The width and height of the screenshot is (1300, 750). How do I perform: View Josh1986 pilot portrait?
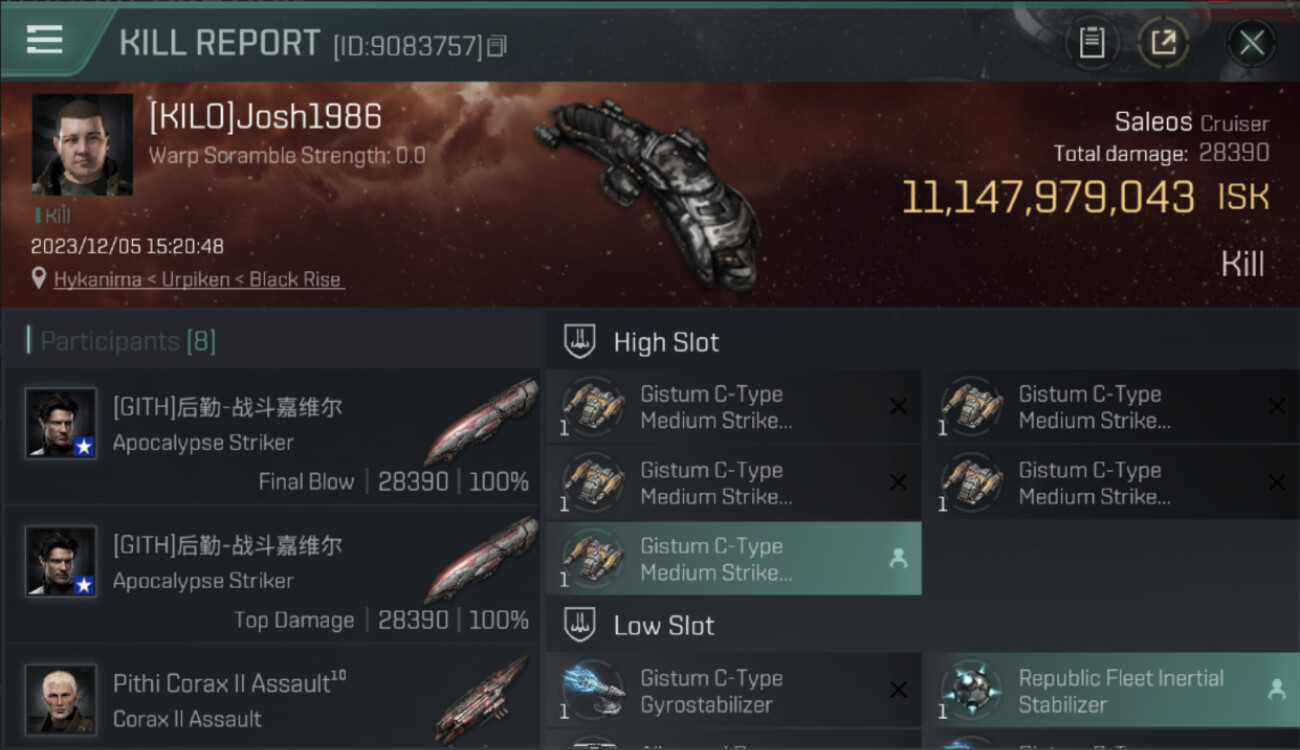(x=82, y=145)
